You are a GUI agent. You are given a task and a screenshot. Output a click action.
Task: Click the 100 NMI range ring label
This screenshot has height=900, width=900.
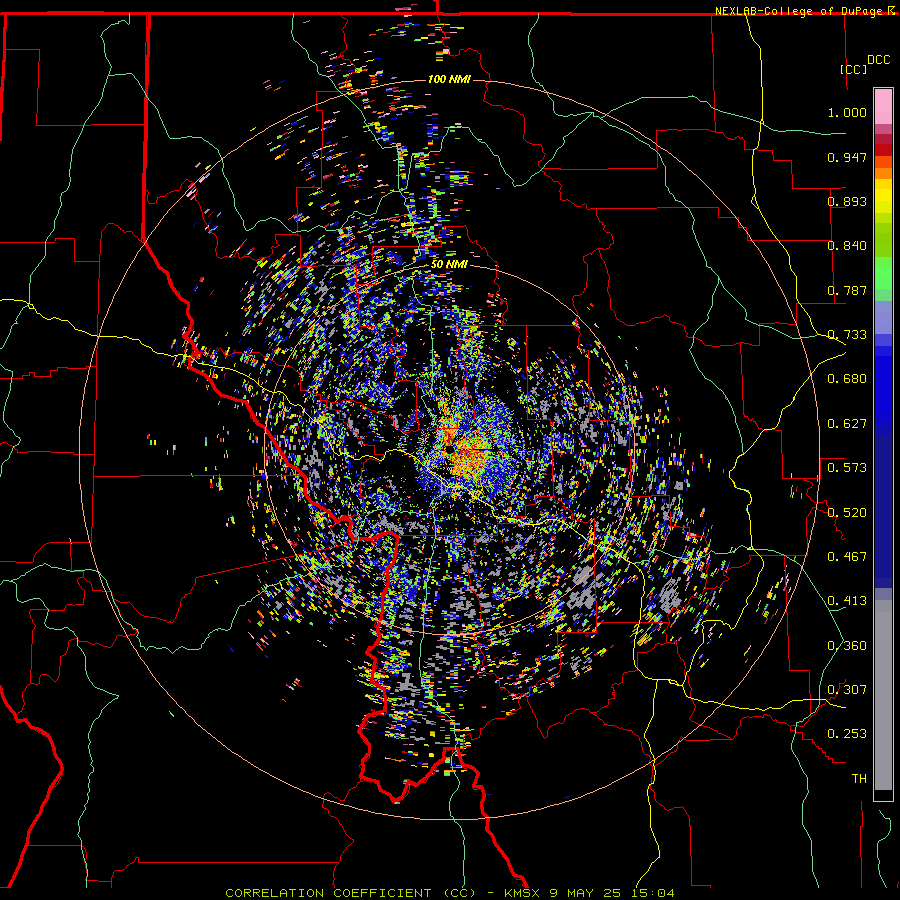click(449, 79)
